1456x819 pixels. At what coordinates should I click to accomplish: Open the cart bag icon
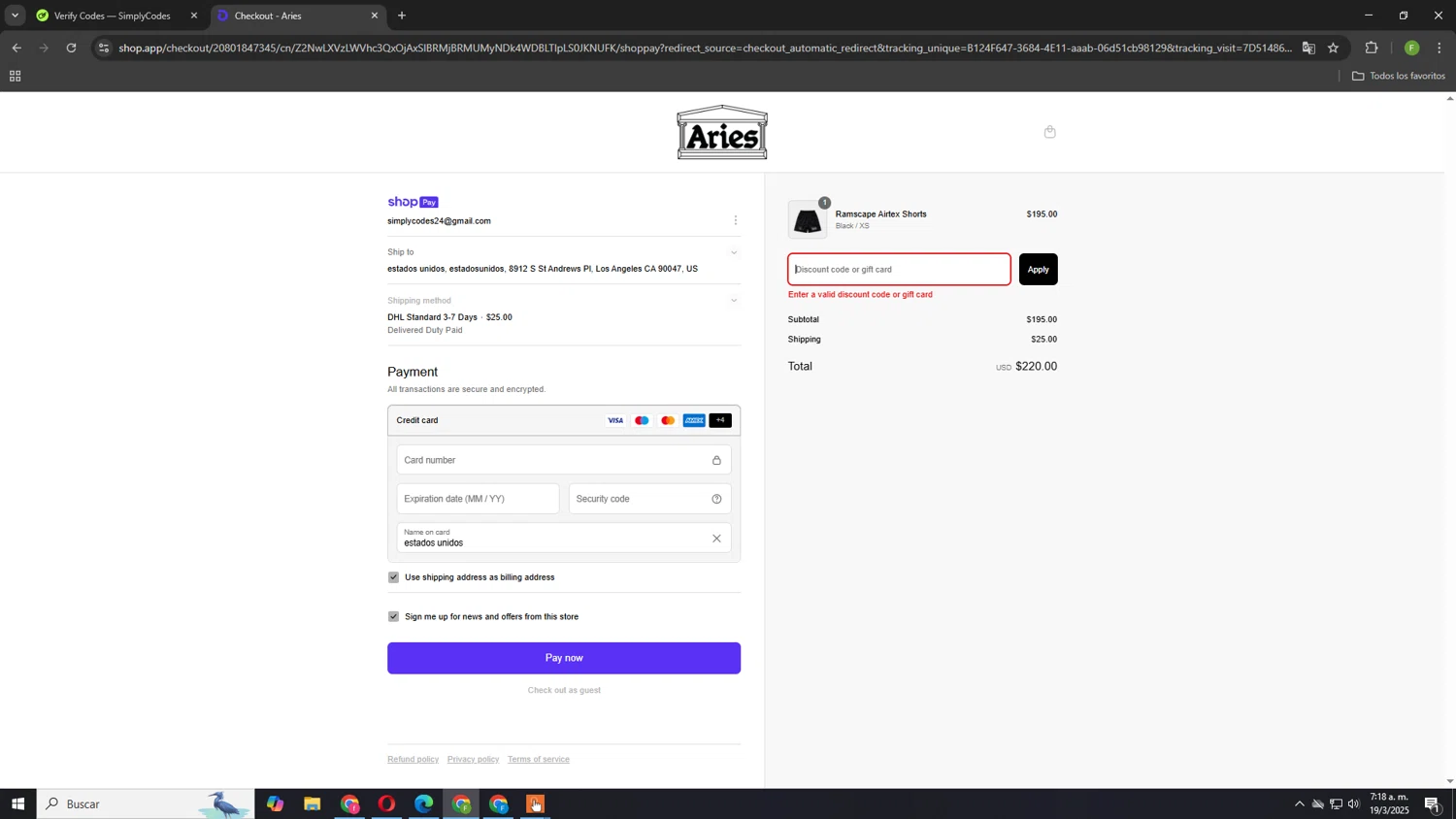pyautogui.click(x=1049, y=132)
